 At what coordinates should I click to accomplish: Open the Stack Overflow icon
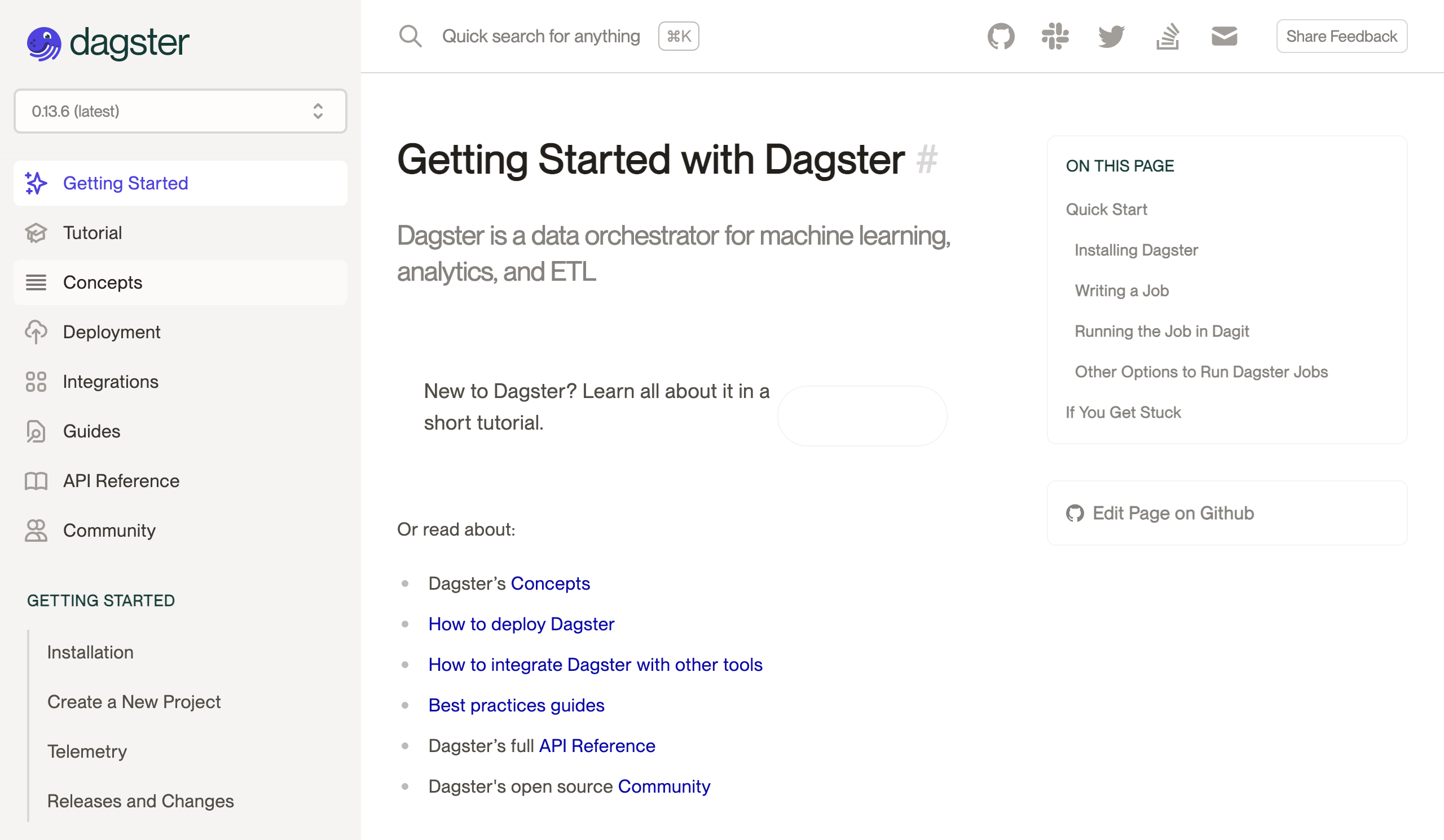click(1167, 36)
